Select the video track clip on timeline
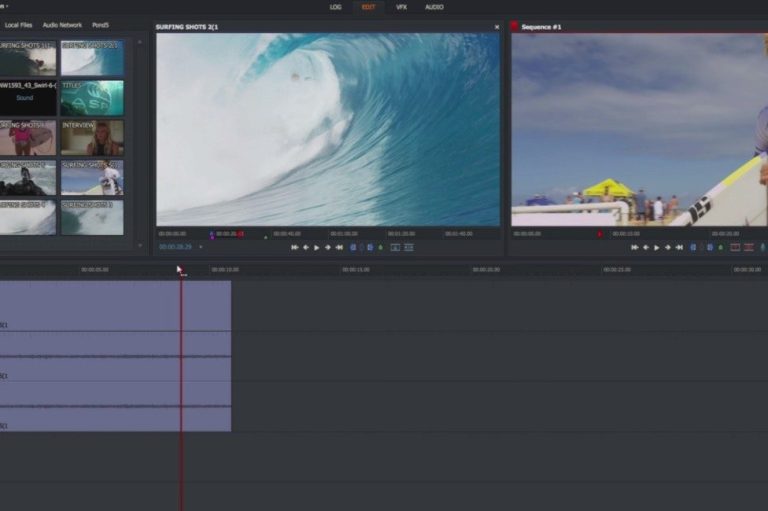The image size is (768, 511). (x=116, y=306)
